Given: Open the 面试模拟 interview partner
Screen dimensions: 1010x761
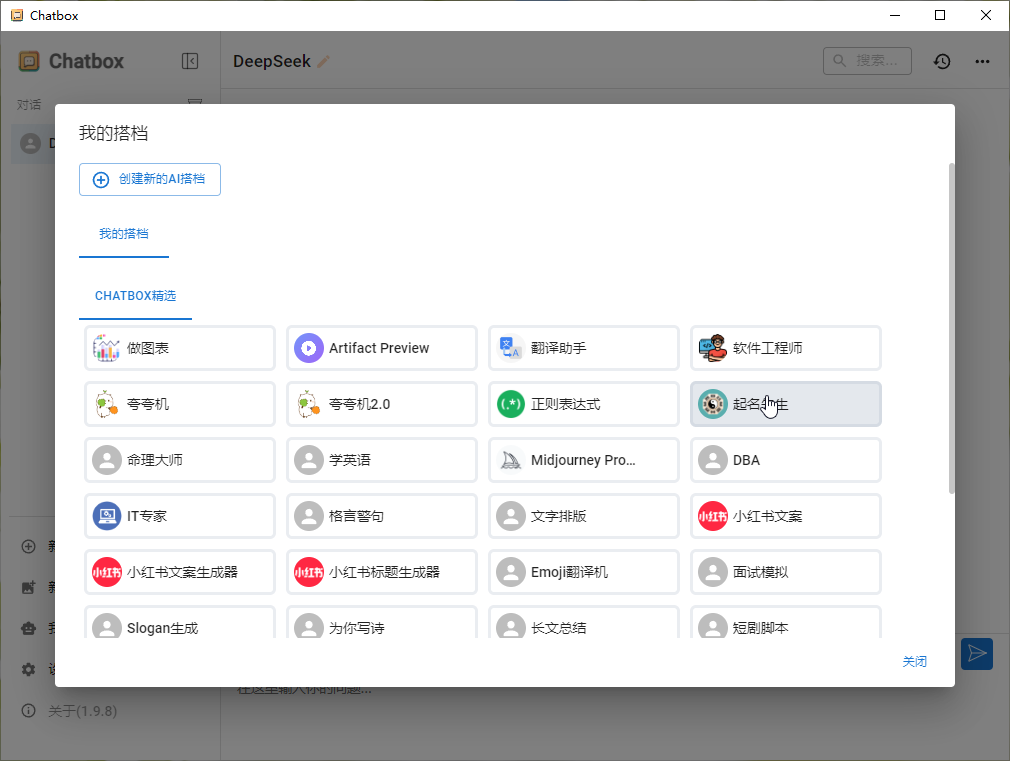Looking at the screenshot, I should [x=786, y=572].
